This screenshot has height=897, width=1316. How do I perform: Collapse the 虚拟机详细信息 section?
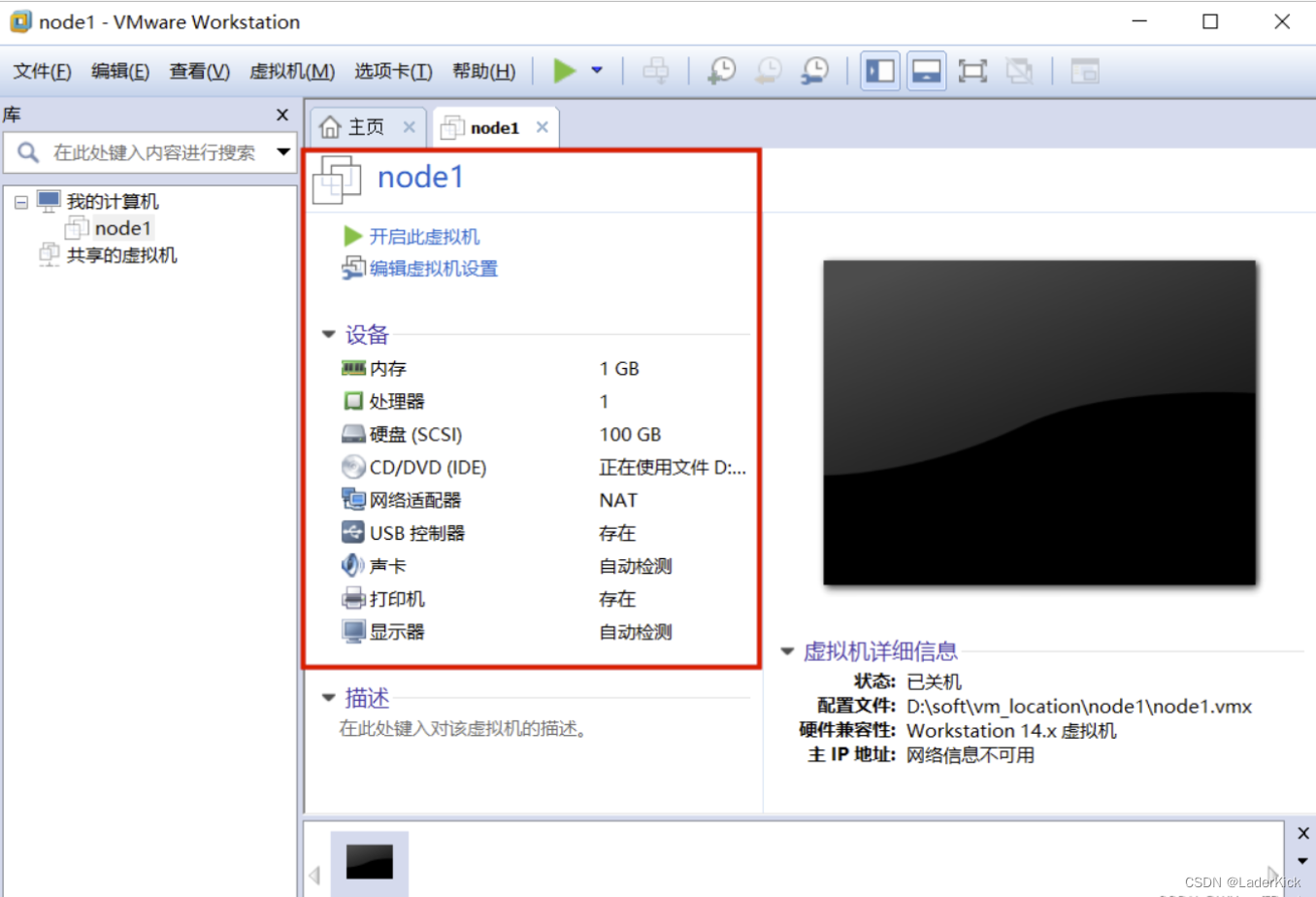[x=787, y=651]
